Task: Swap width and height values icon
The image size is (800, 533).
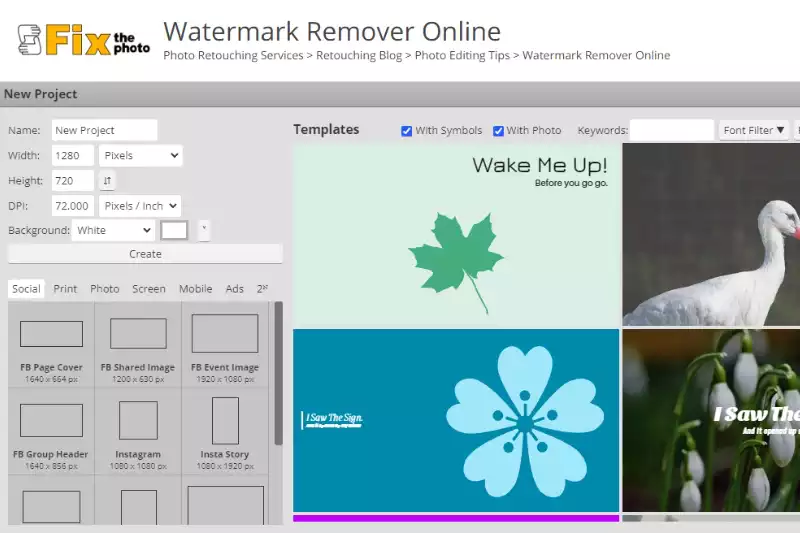Action: tap(107, 181)
